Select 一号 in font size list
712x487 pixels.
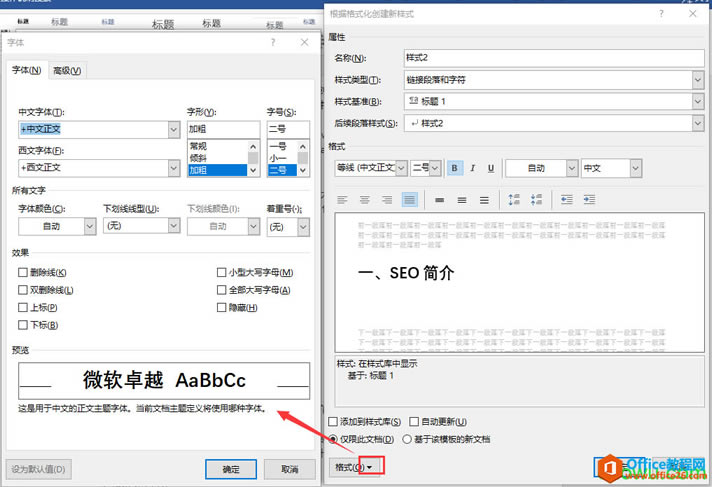[282, 146]
